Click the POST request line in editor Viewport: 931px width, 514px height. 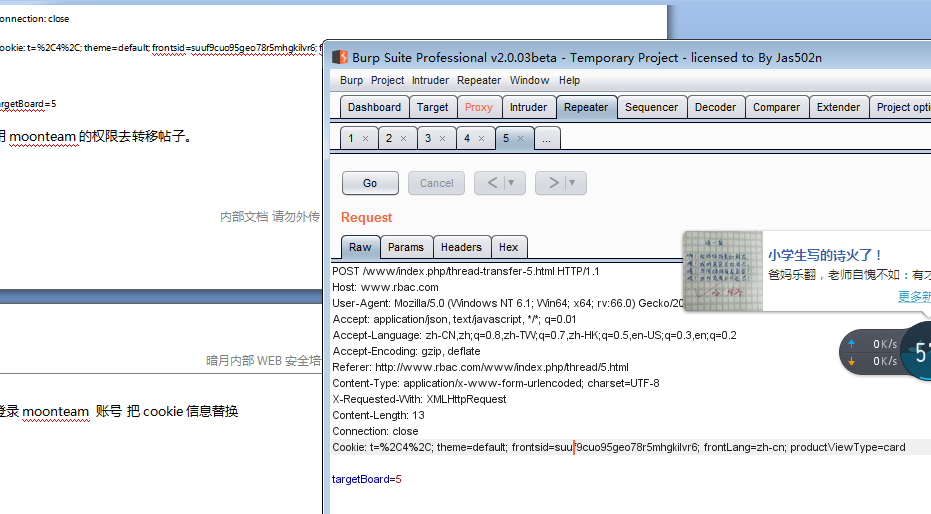click(x=466, y=271)
